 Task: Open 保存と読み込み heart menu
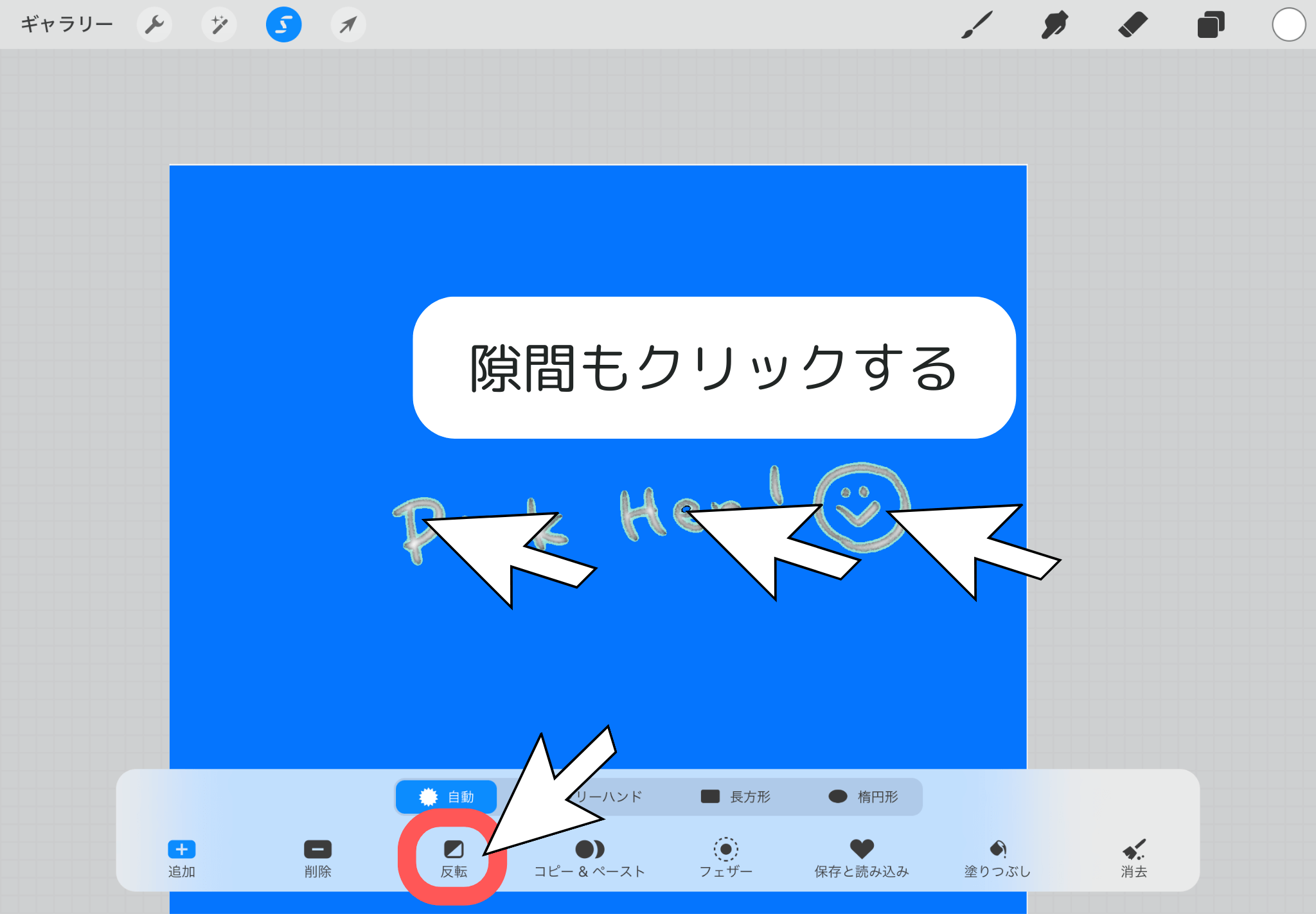(862, 858)
